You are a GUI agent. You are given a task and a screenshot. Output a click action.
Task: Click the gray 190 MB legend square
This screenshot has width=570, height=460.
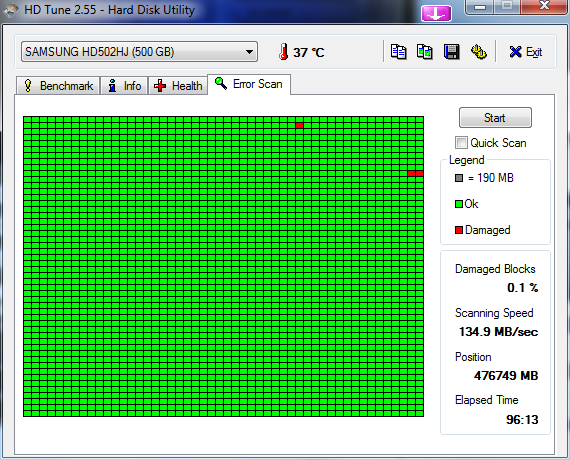coord(459,178)
